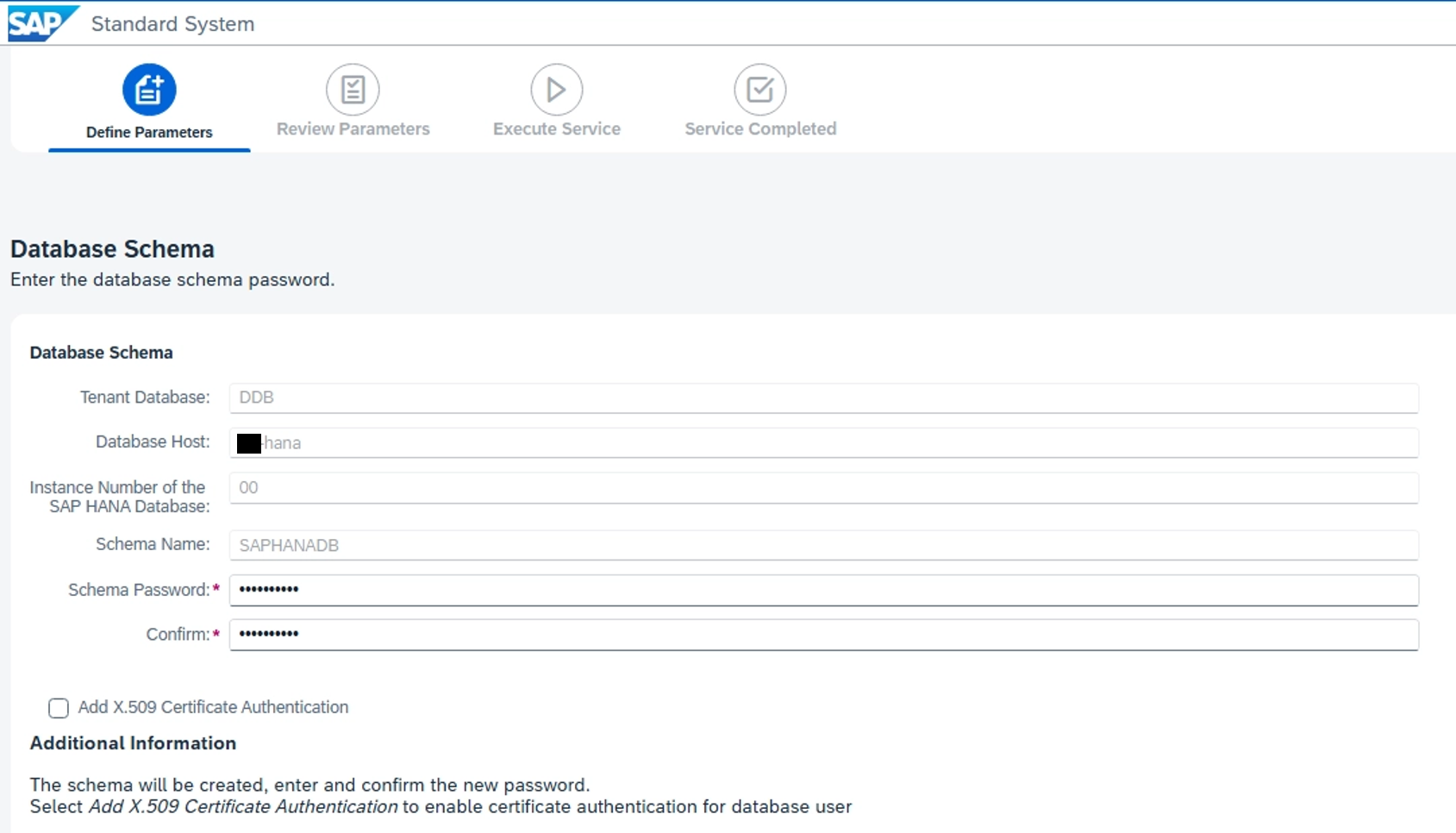Click the Additional Information heading
The width and height of the screenshot is (1456, 833).
(x=133, y=743)
